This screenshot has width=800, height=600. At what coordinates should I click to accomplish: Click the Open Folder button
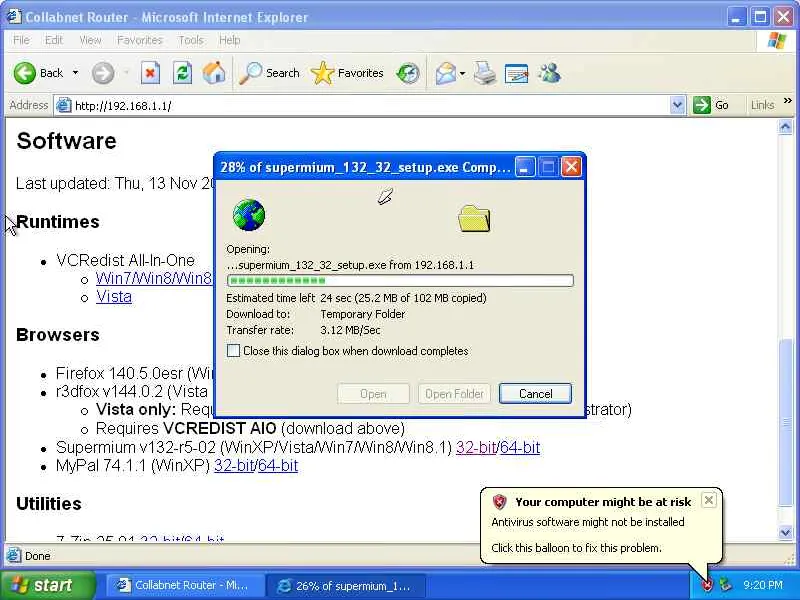[x=454, y=393]
